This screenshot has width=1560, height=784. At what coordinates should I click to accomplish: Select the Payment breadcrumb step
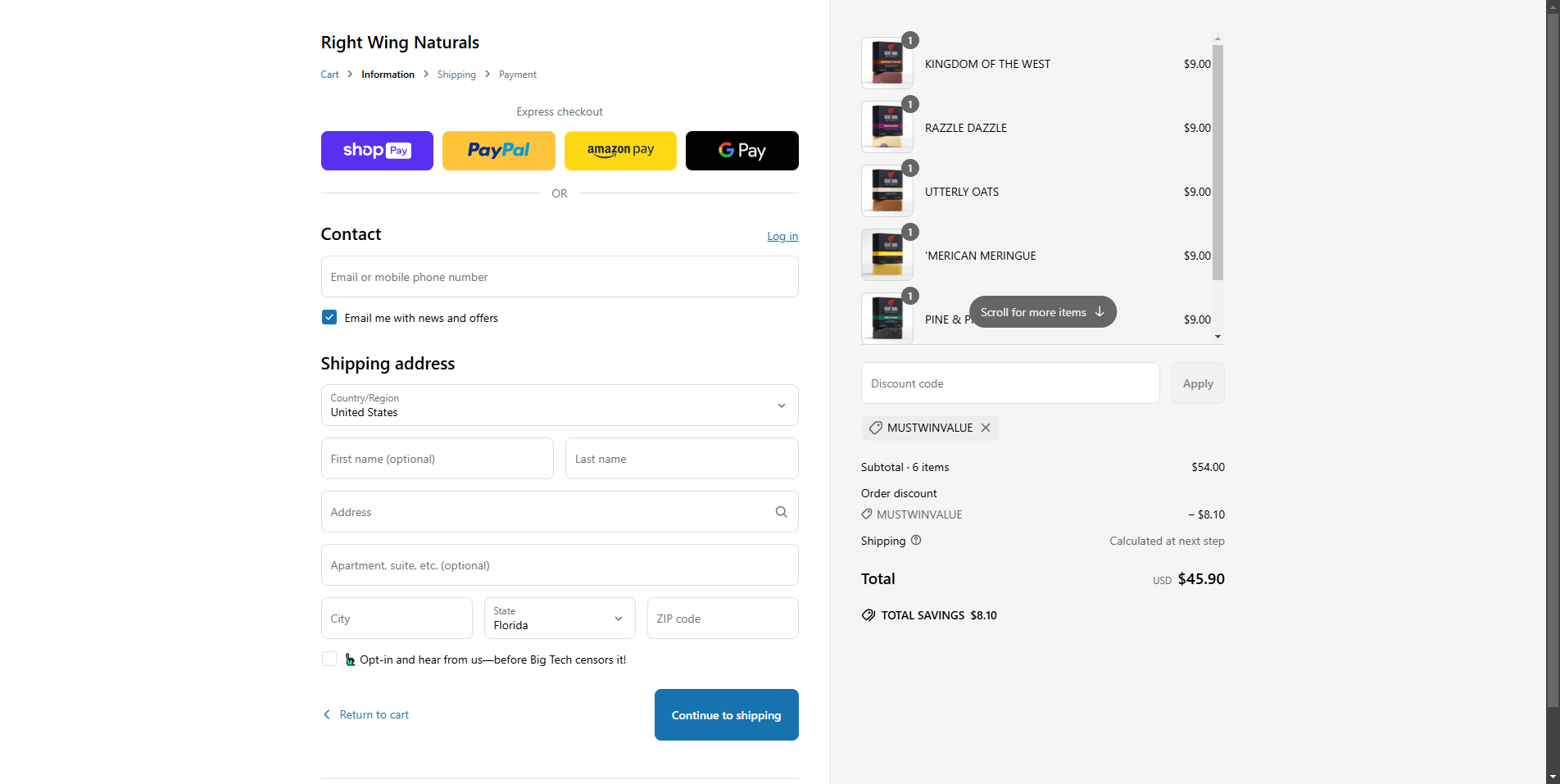518,75
